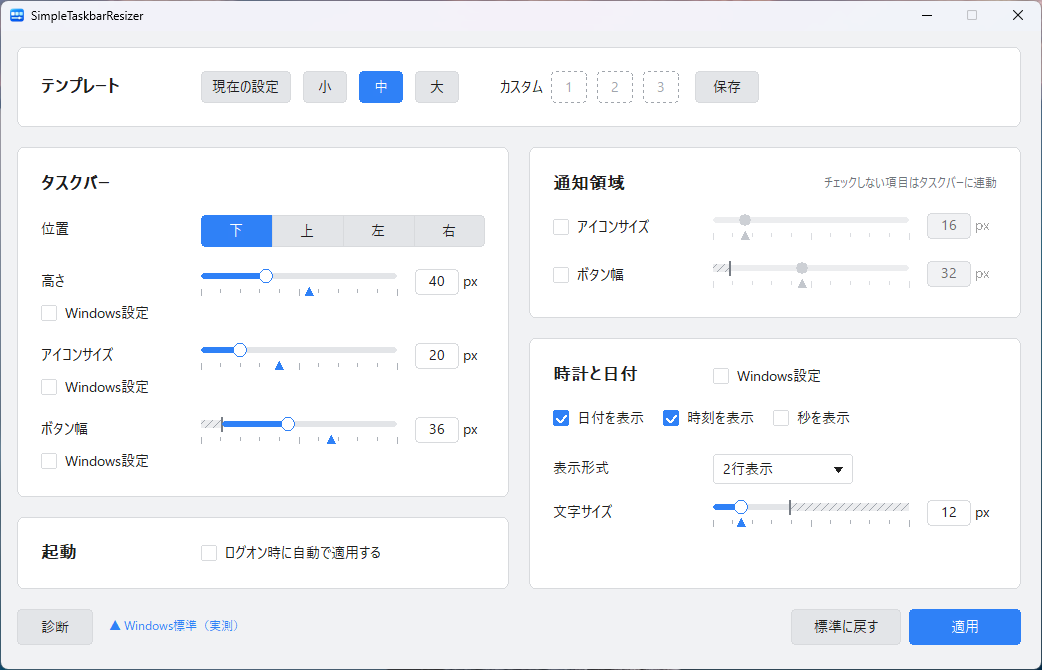Screen dimensions: 1042x670
Task: Enable 通知領域 アイコンサイズ checkbox
Action: point(561,227)
